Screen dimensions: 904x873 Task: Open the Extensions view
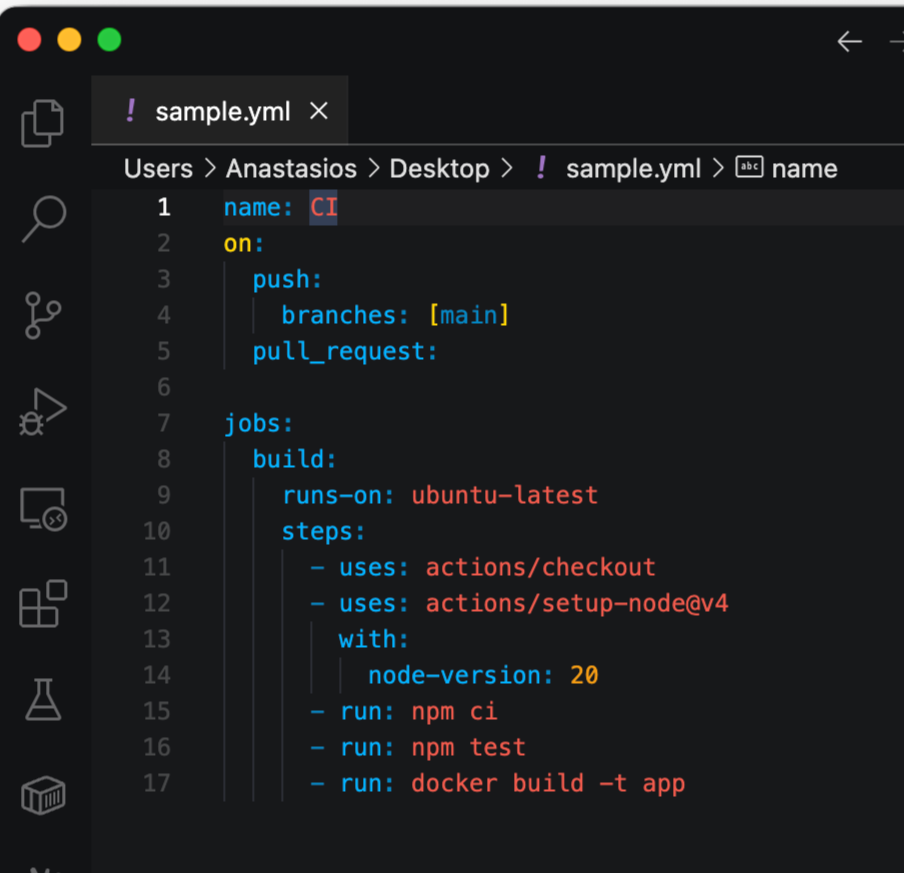[43, 604]
